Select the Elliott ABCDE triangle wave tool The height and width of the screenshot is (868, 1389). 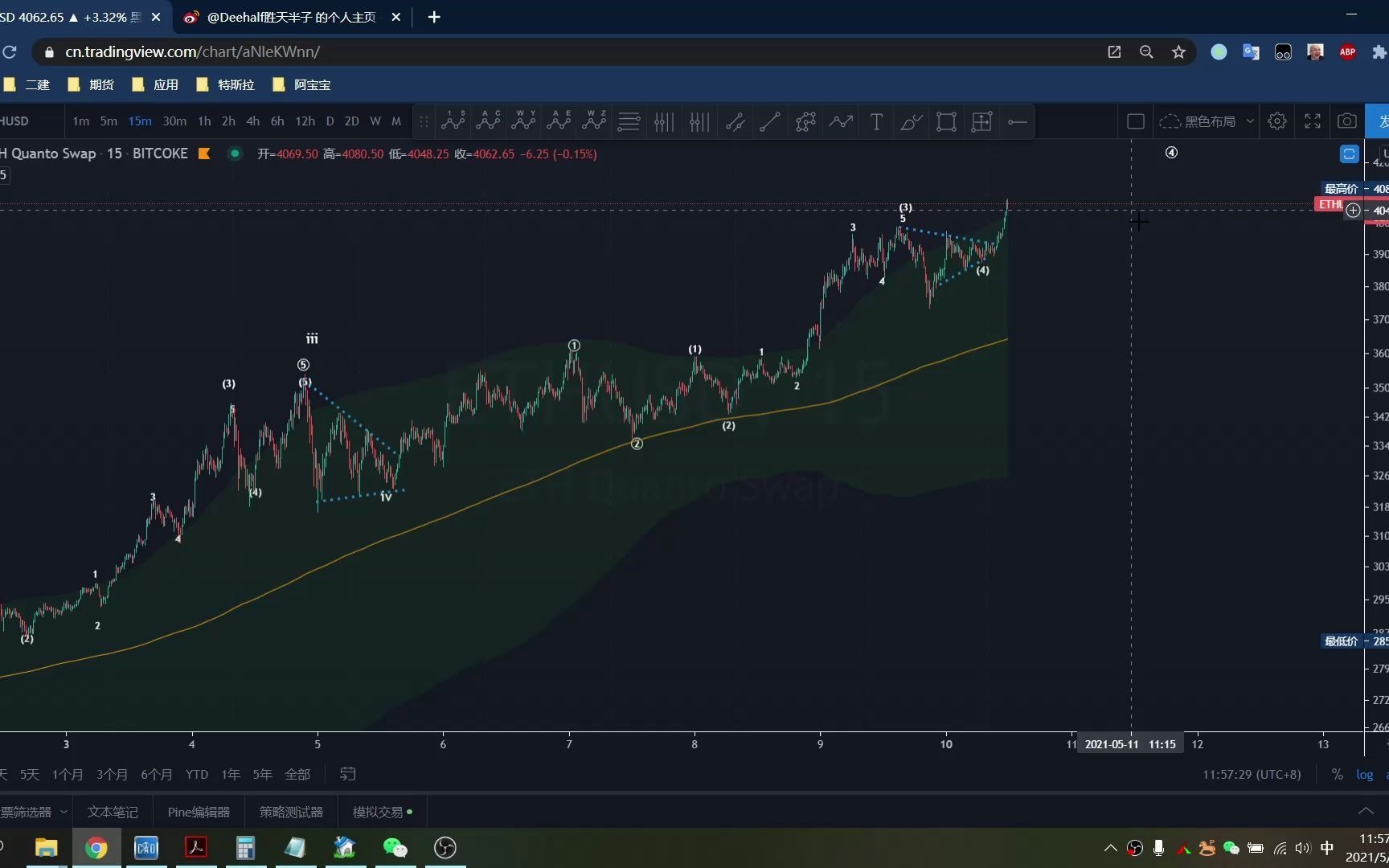click(559, 121)
